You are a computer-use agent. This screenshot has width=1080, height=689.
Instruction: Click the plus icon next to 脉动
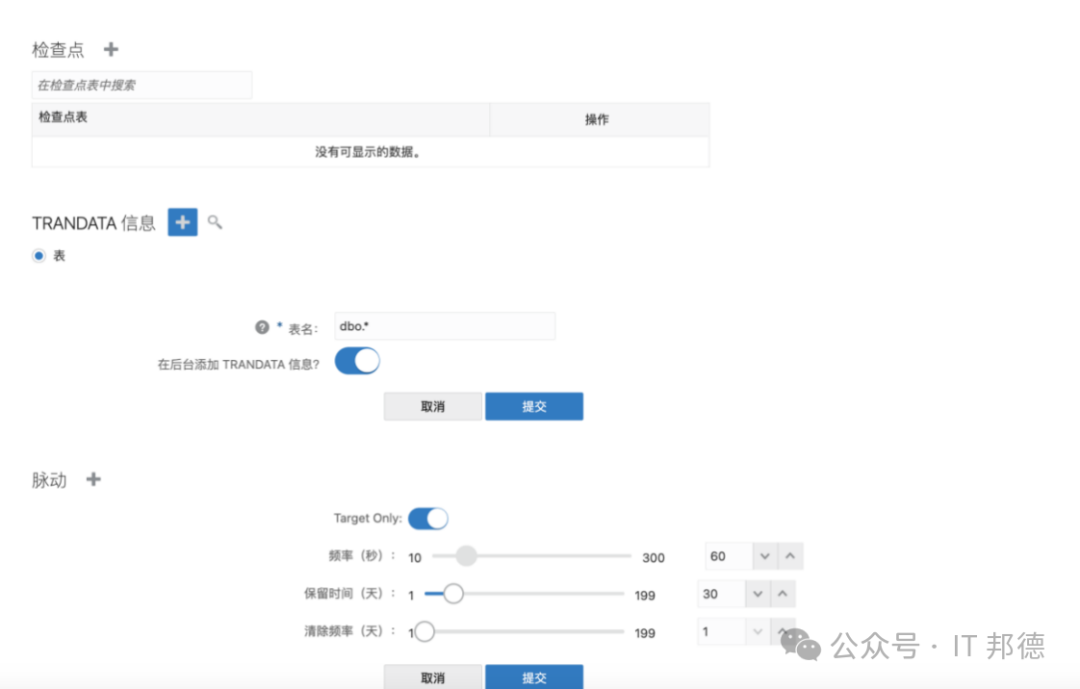93,480
